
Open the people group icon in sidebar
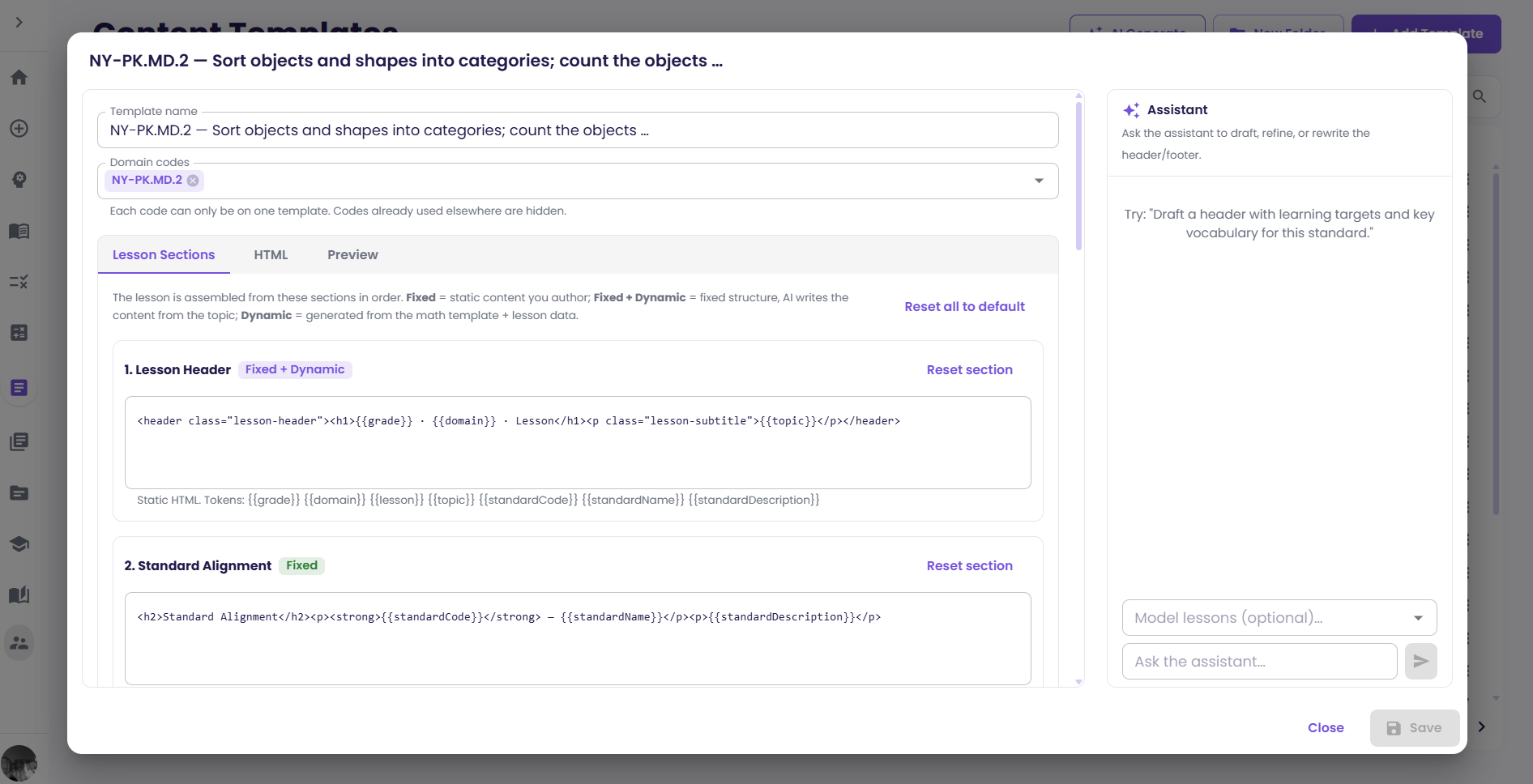pos(19,643)
